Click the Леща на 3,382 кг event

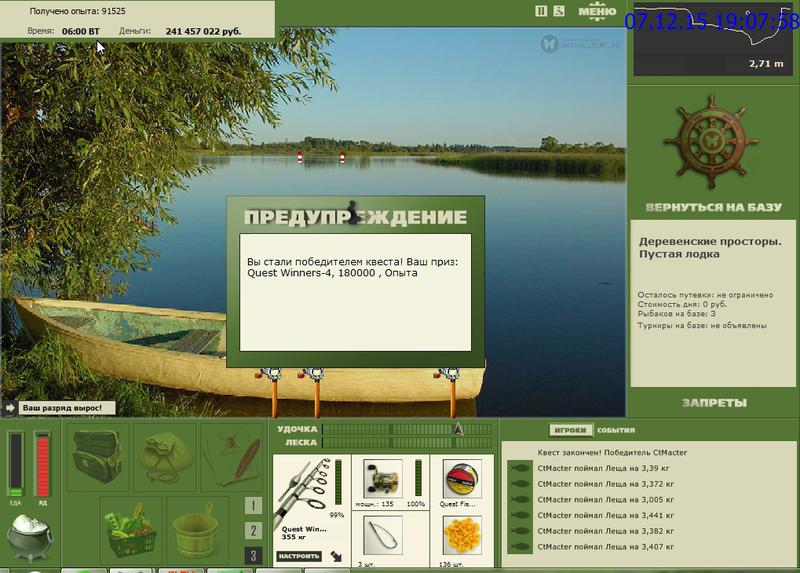coord(605,531)
